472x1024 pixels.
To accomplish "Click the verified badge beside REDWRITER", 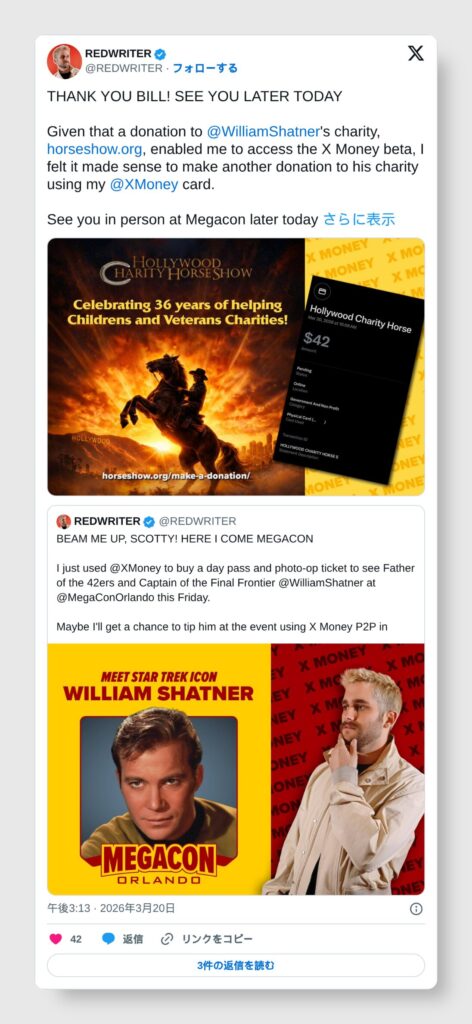I will (160, 54).
